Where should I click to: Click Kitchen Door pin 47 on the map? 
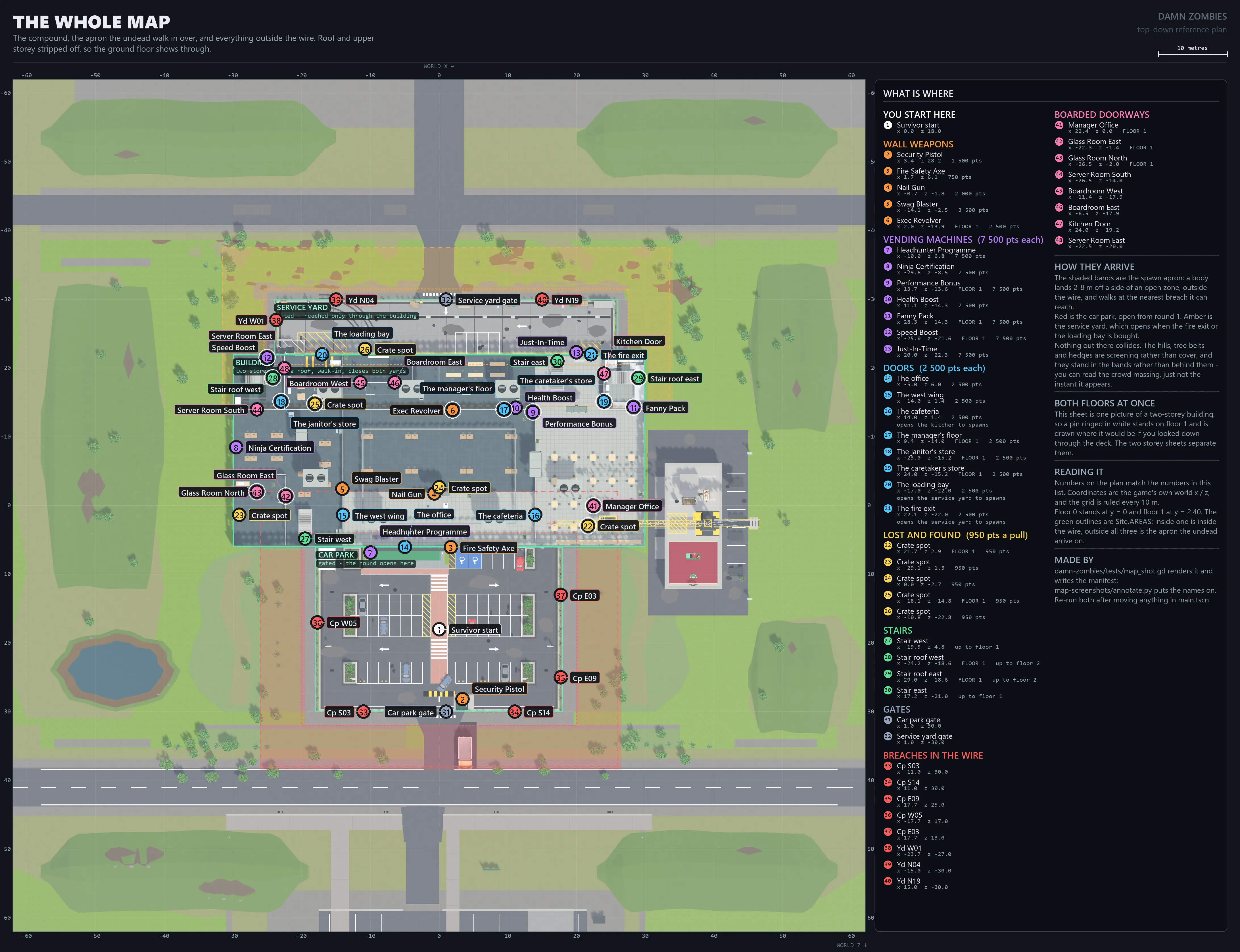click(604, 374)
